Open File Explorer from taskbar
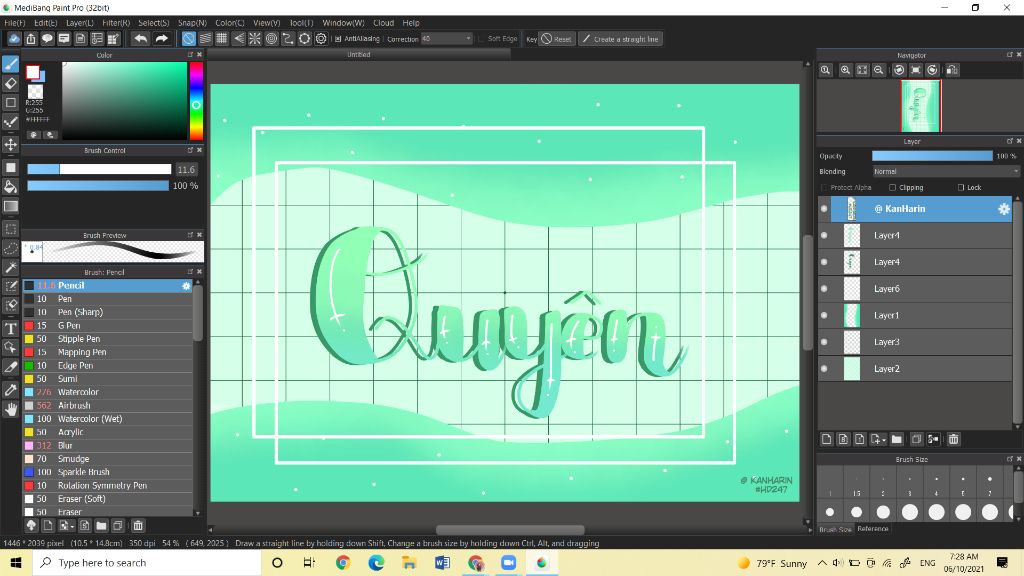This screenshot has width=1024, height=576. 409,563
